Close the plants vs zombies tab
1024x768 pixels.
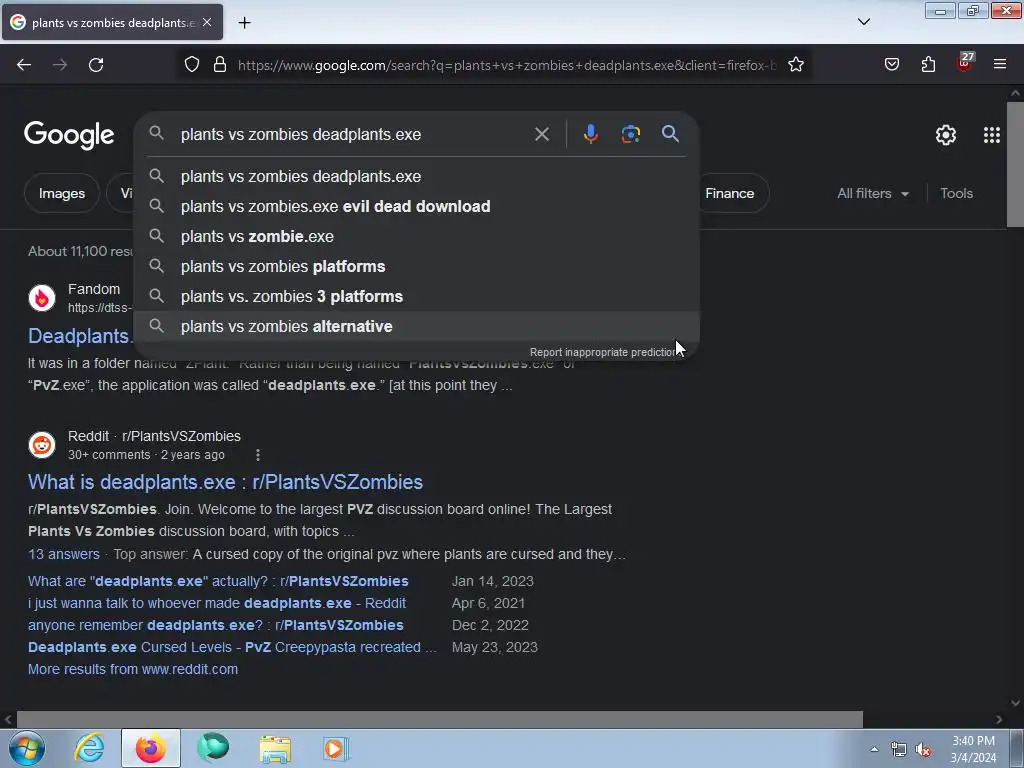click(207, 22)
